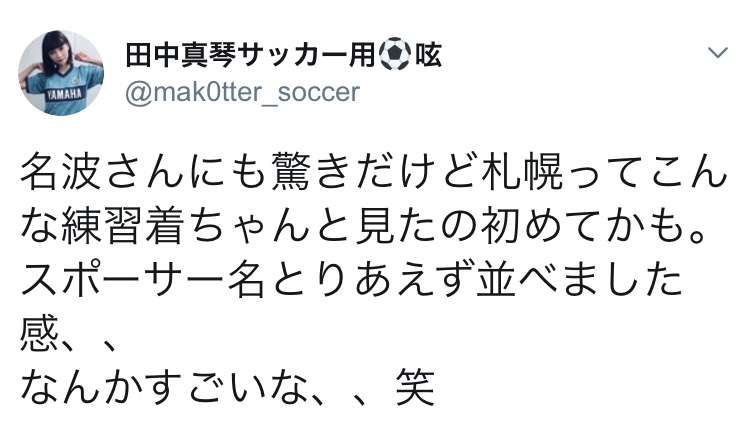Click the phrase なんかすごいな on the last line
This screenshot has width=750, height=448.
click(x=165, y=387)
